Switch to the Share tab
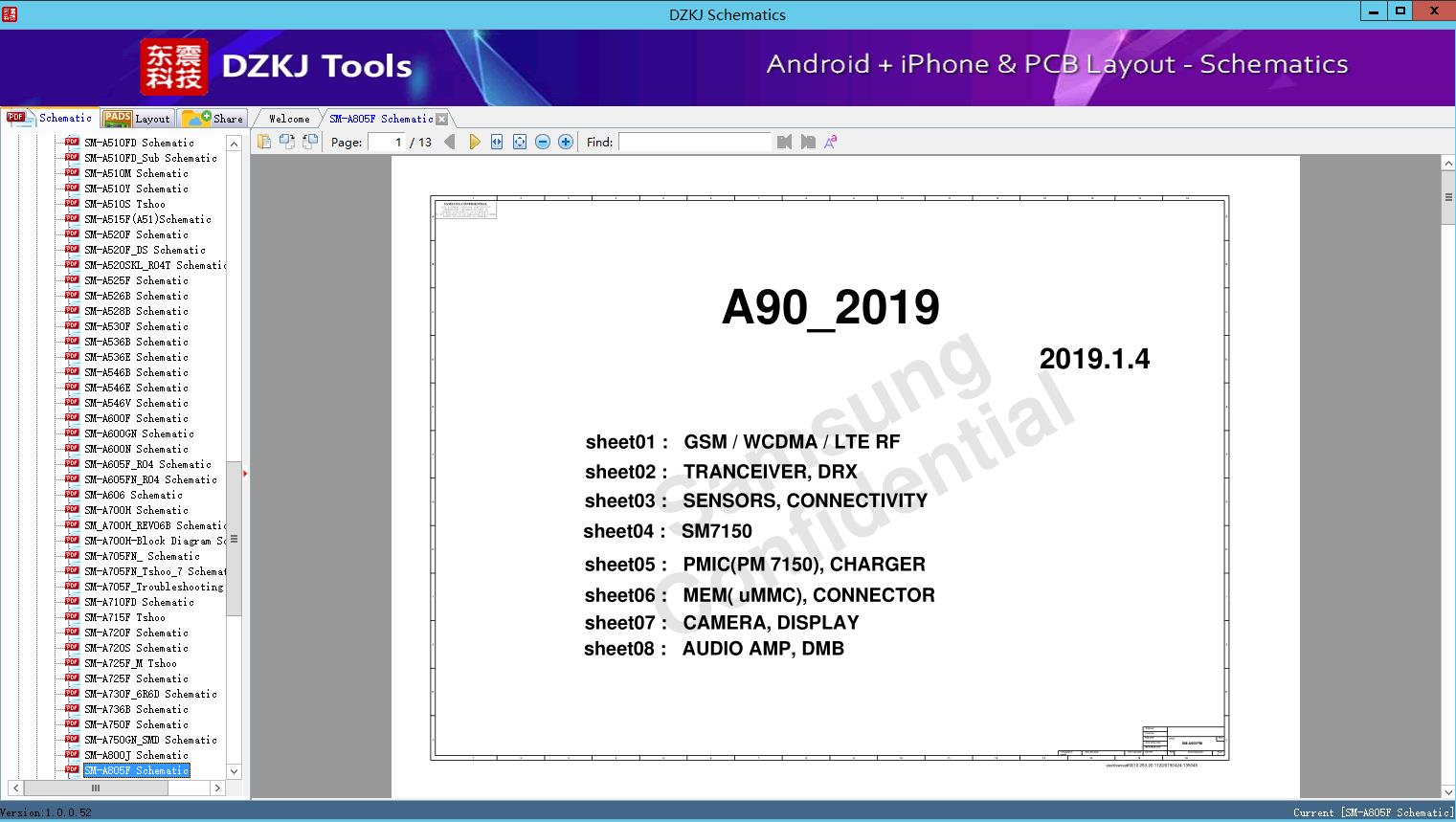This screenshot has height=822, width=1456. 213,118
